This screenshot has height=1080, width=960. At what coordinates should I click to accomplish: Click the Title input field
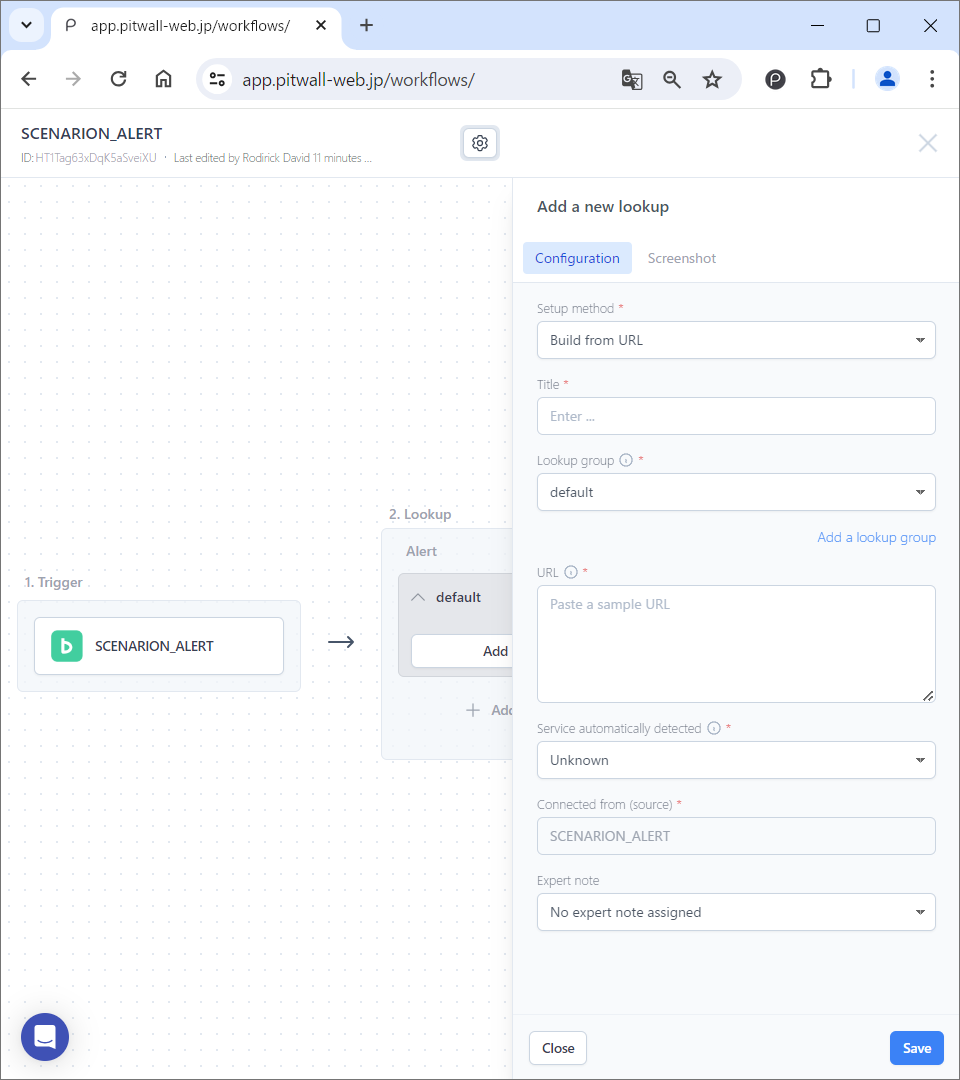coord(736,416)
